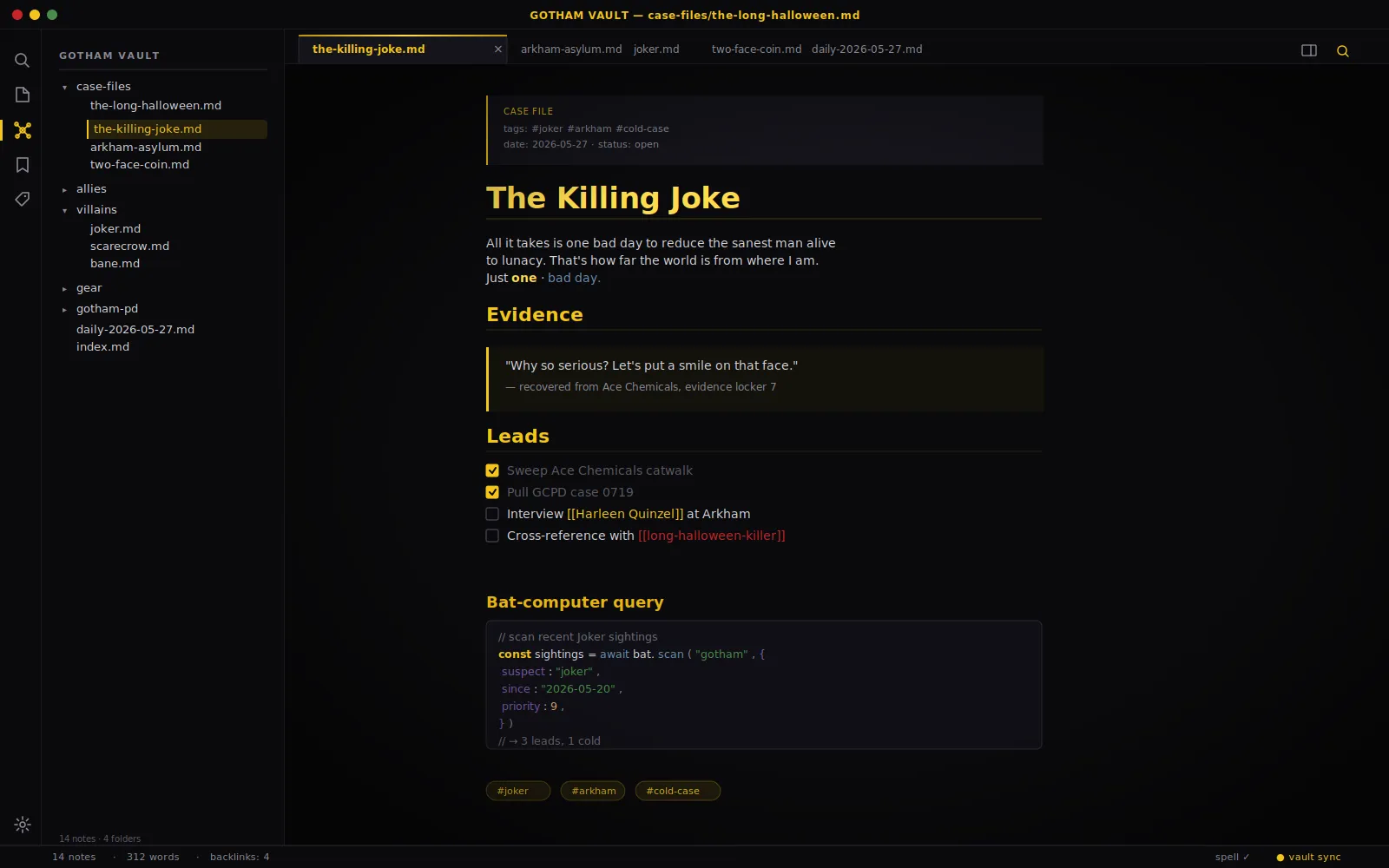Click the #arkham tag pill
1389x868 pixels.
(593, 791)
